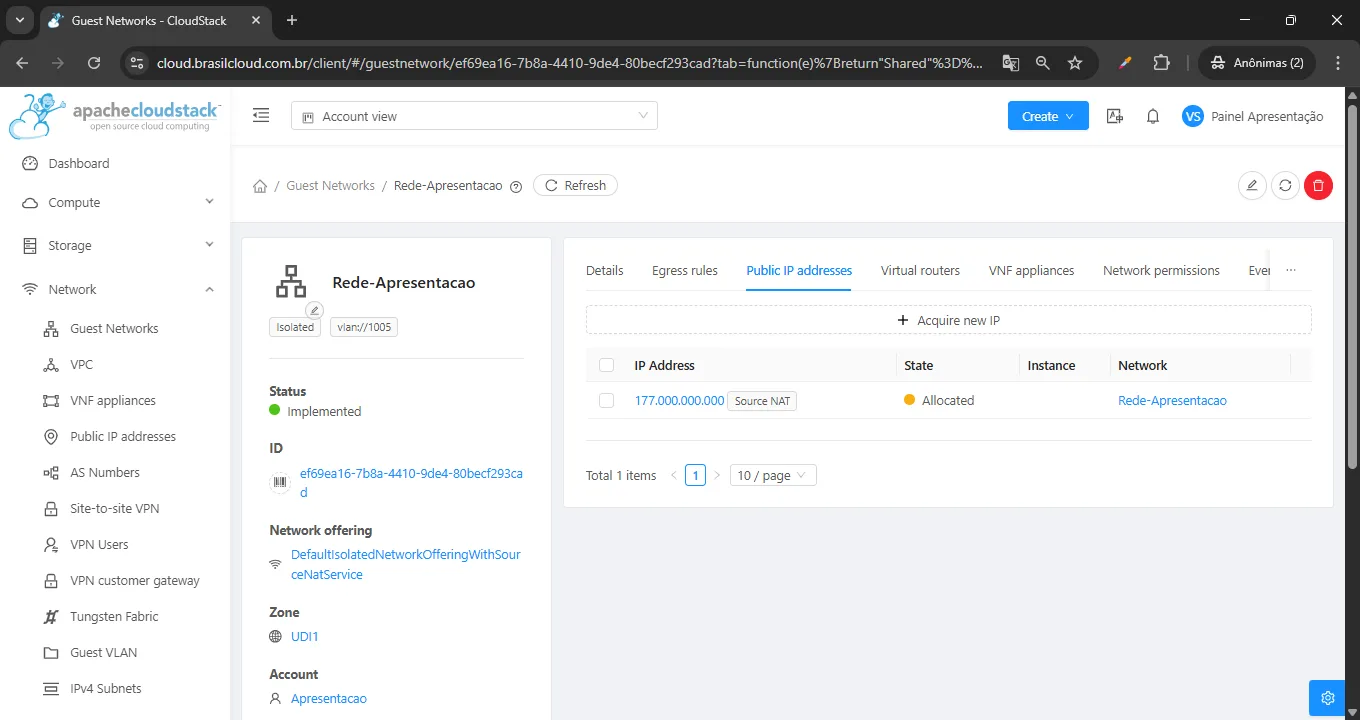Open Rede-Apresentacao link in Network column
Viewport: 1360px width, 720px height.
(1172, 400)
